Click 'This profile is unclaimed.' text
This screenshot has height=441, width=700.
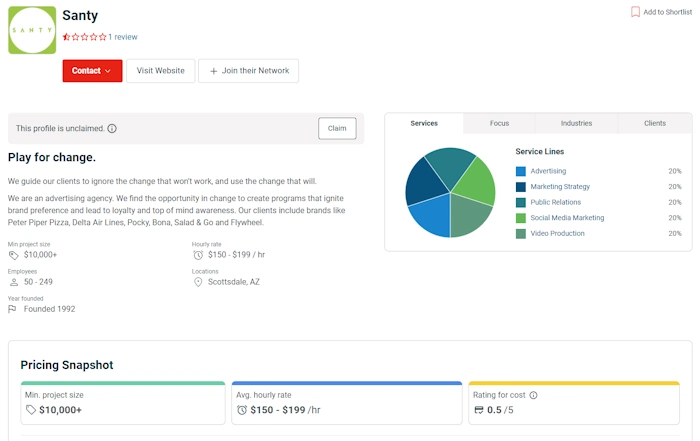(60, 129)
